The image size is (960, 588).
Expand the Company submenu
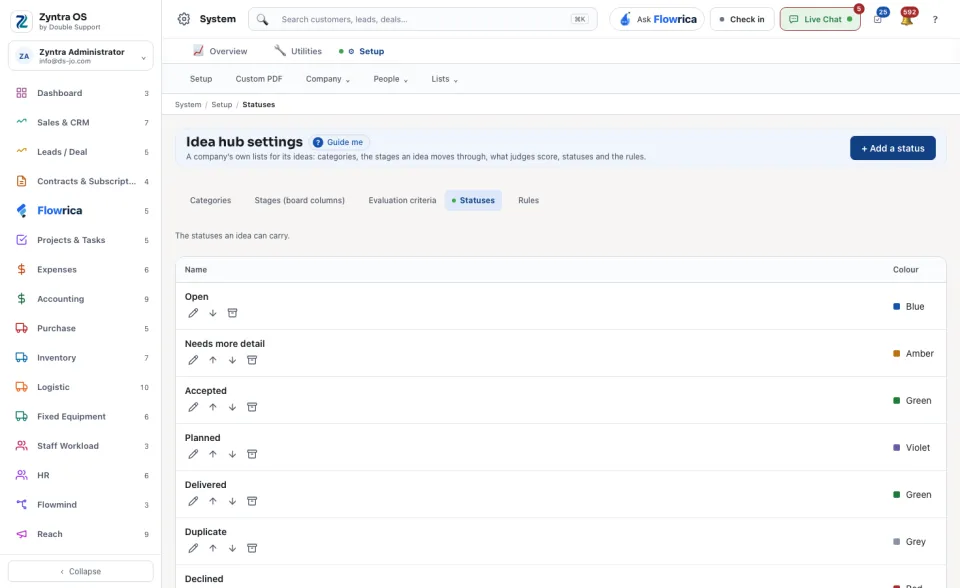[328, 79]
